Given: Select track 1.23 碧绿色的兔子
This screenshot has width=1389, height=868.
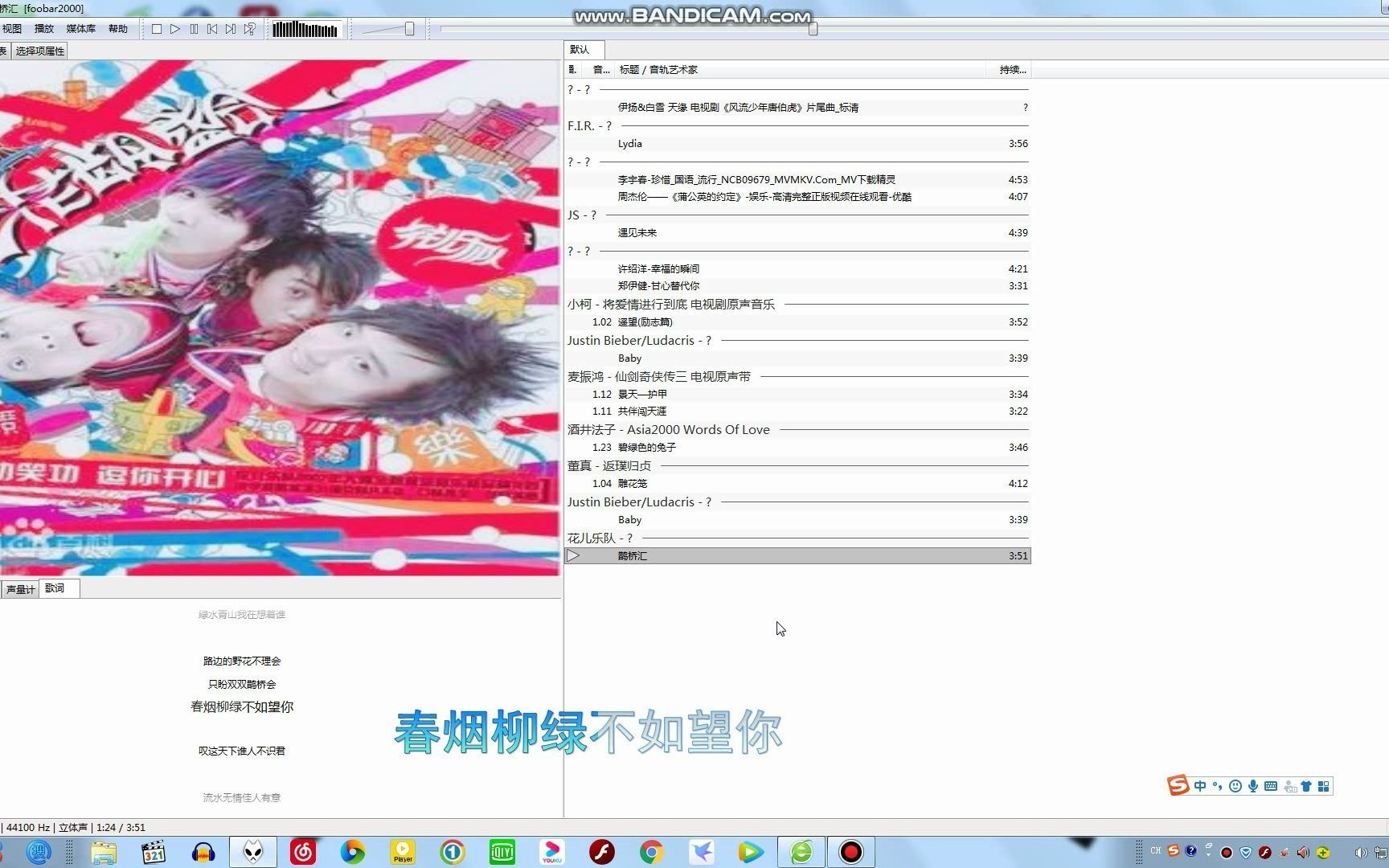Looking at the screenshot, I should (x=798, y=448).
